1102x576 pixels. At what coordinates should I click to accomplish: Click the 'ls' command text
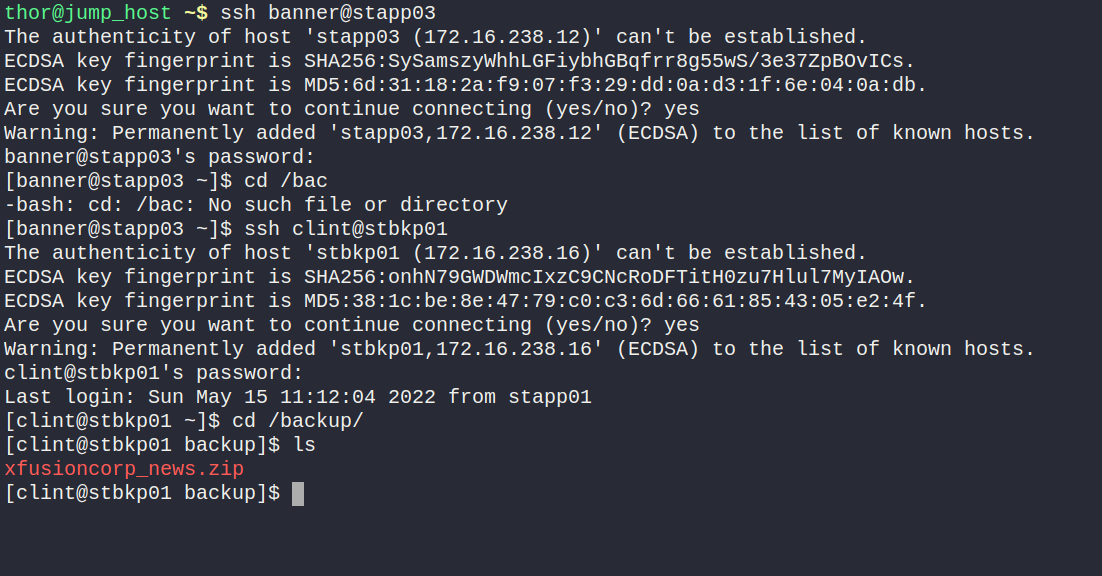point(304,445)
